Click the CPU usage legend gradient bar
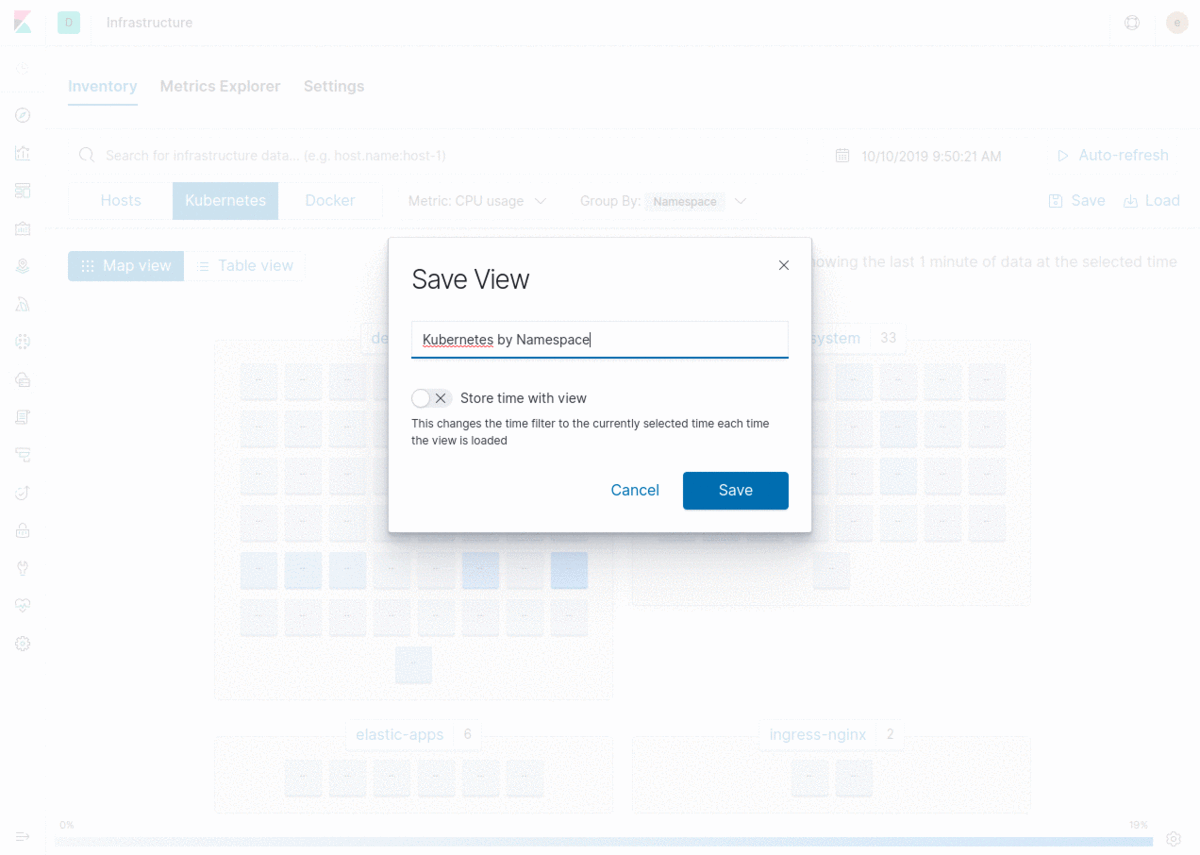Image resolution: width=1200 pixels, height=855 pixels. tap(603, 842)
